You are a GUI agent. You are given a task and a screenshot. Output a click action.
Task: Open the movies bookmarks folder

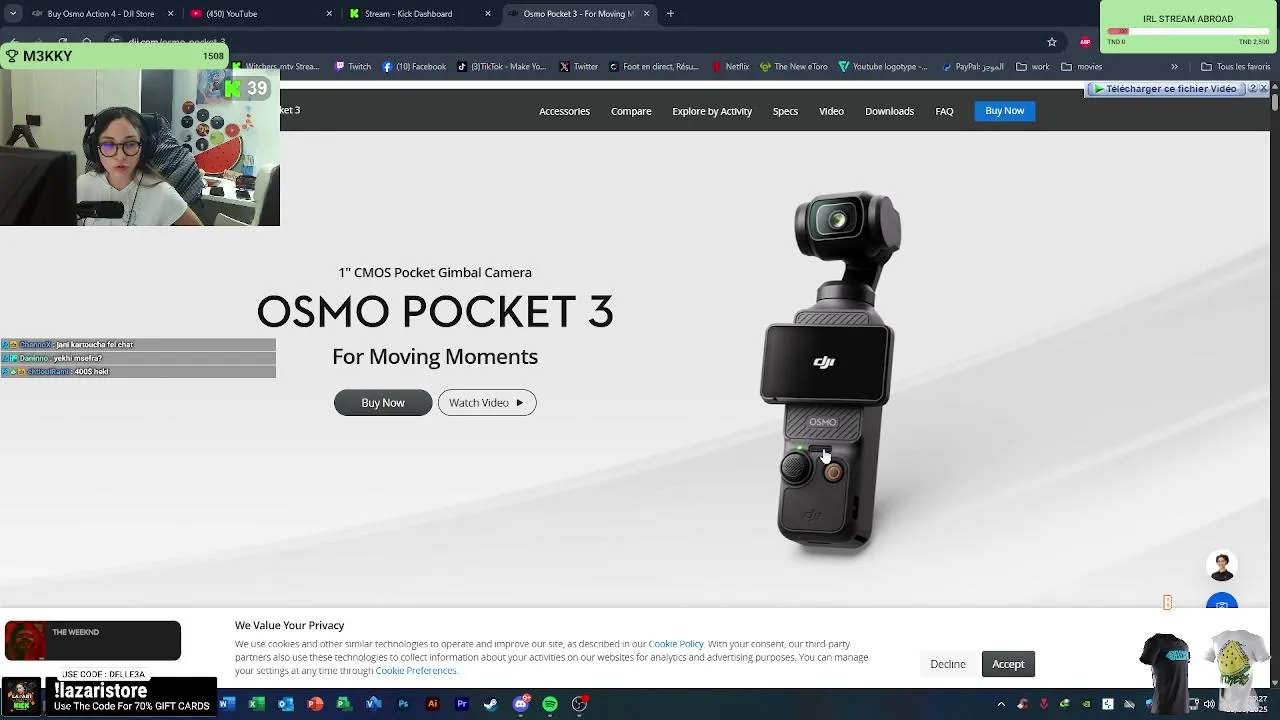pyautogui.click(x=1081, y=67)
